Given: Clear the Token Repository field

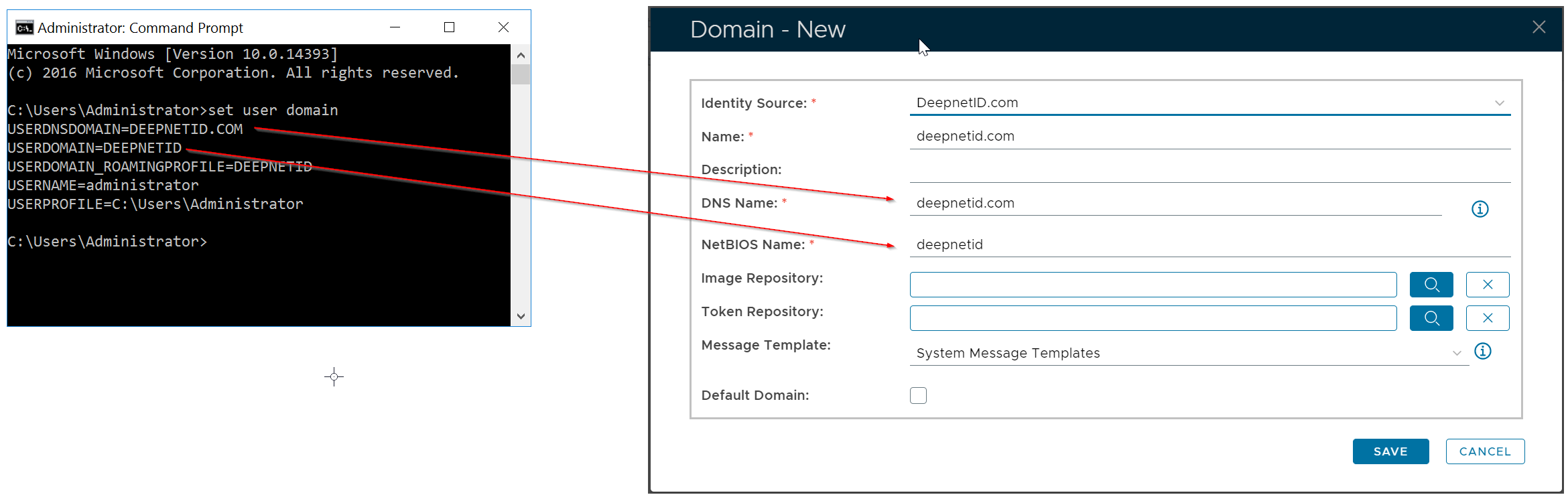Looking at the screenshot, I should click(x=1487, y=318).
